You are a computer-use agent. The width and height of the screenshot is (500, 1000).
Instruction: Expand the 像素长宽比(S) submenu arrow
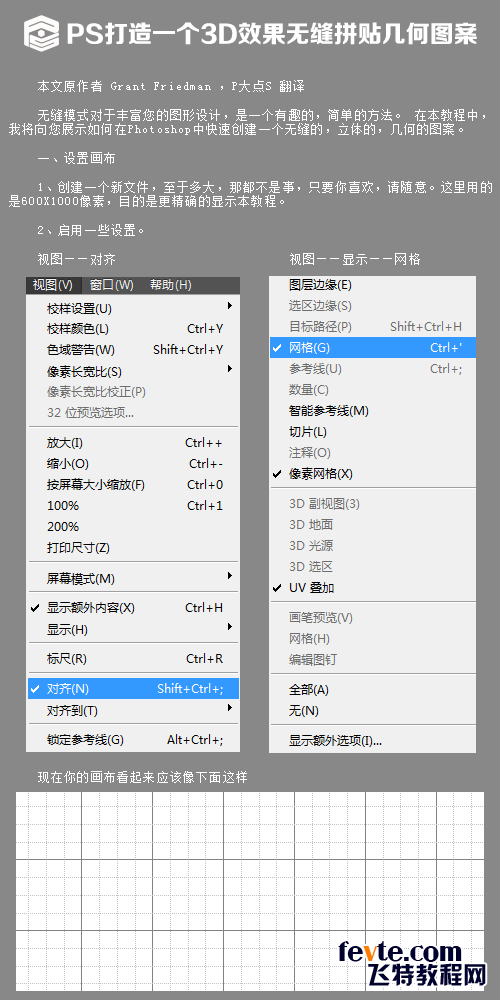pos(230,369)
